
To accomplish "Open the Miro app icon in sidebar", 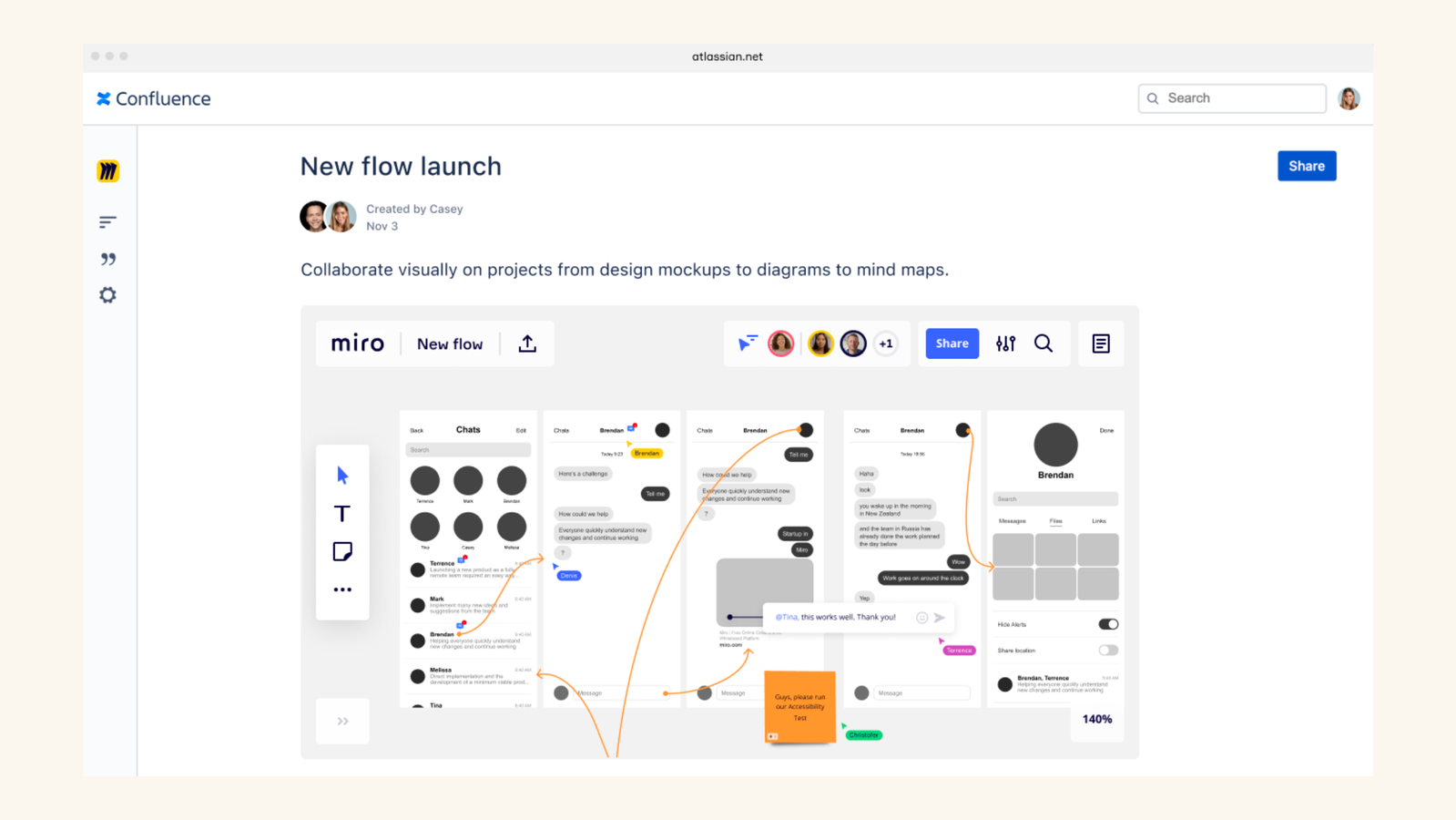I will click(x=107, y=171).
